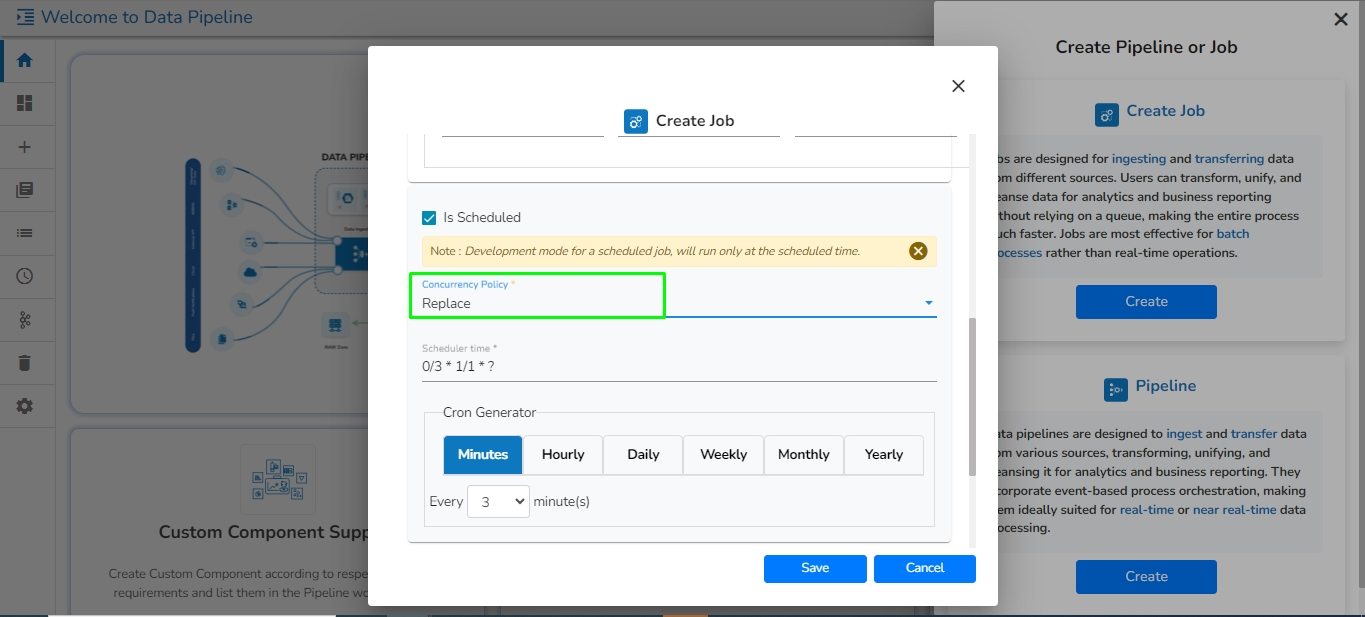Switch to the Yearly cron tab

(x=884, y=454)
